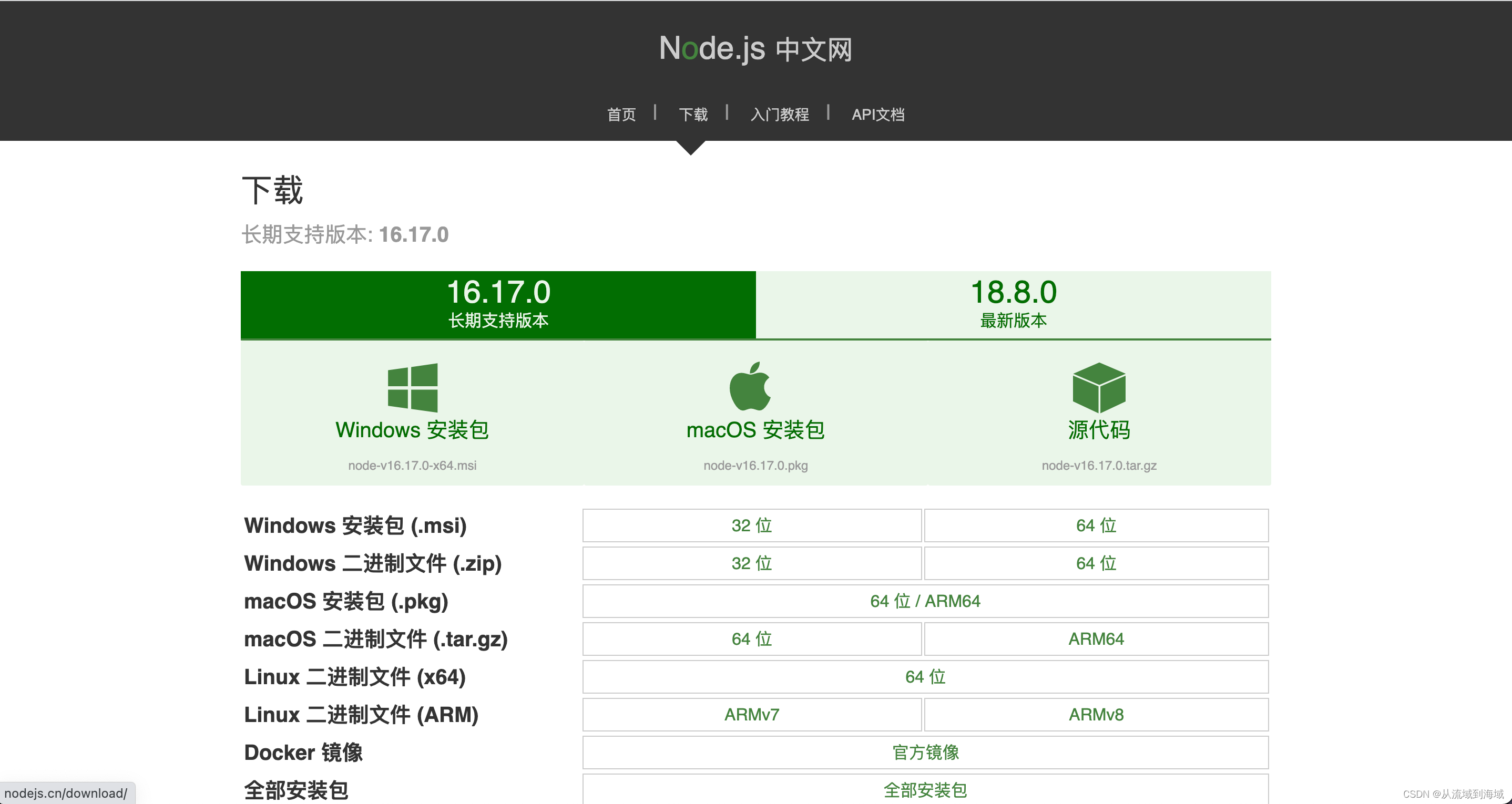The width and height of the screenshot is (1512, 804).
Task: Download macOS pkg 64 位 / ARM64
Action: (x=925, y=601)
